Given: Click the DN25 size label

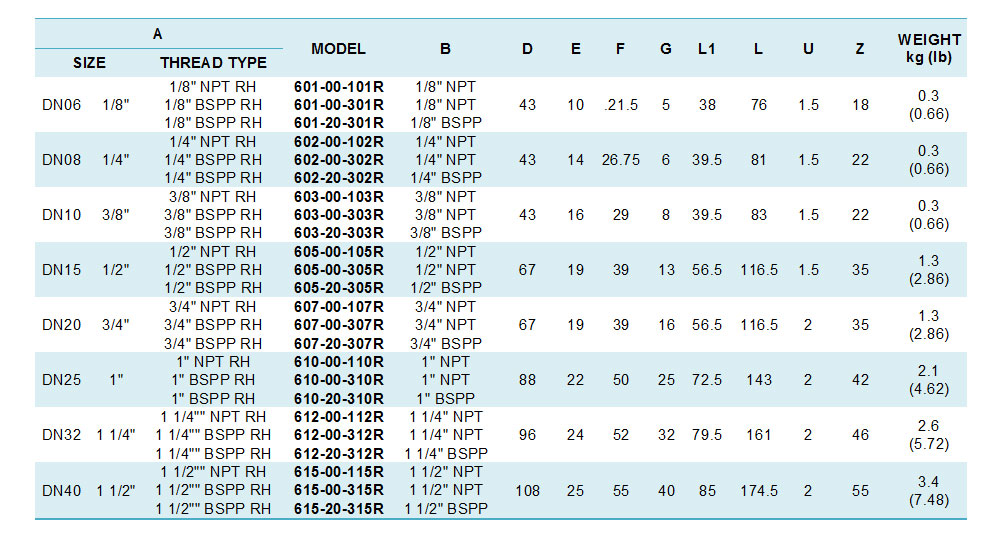Looking at the screenshot, I should tap(62, 379).
